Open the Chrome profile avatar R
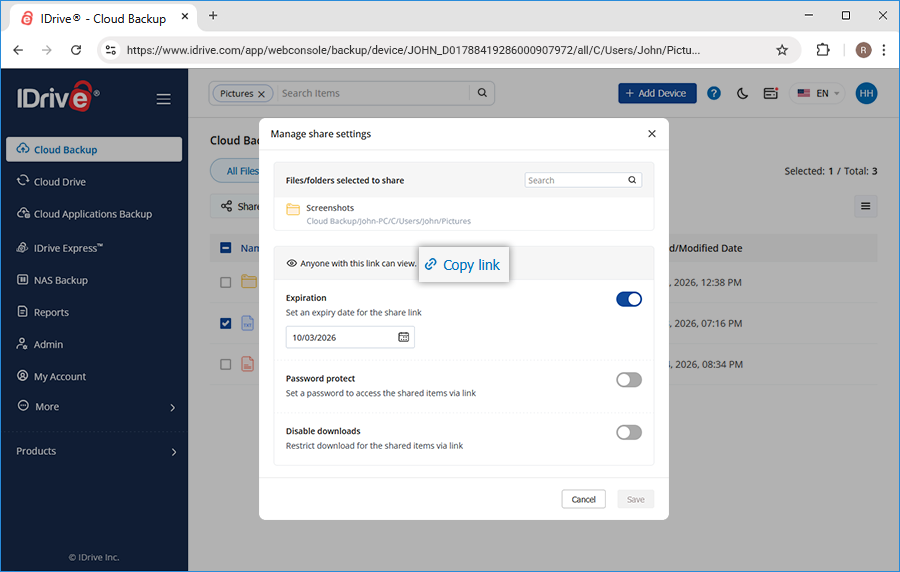The width and height of the screenshot is (900, 572). pos(863,50)
